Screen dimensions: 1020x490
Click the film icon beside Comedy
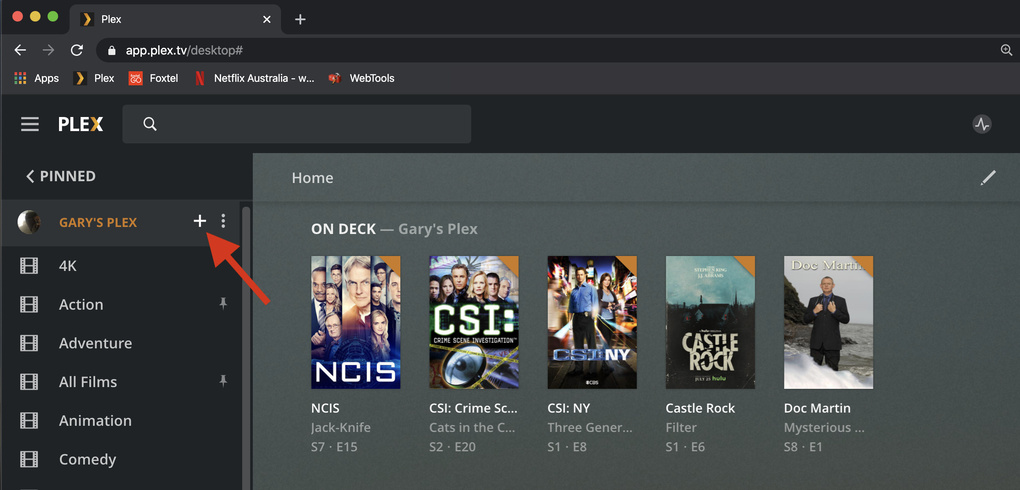tap(29, 459)
